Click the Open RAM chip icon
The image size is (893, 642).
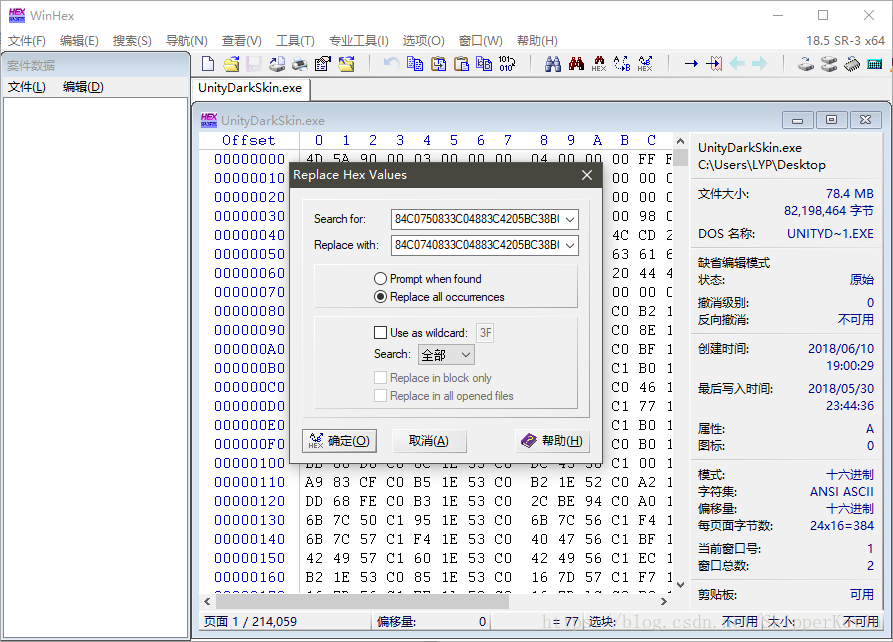[x=852, y=64]
